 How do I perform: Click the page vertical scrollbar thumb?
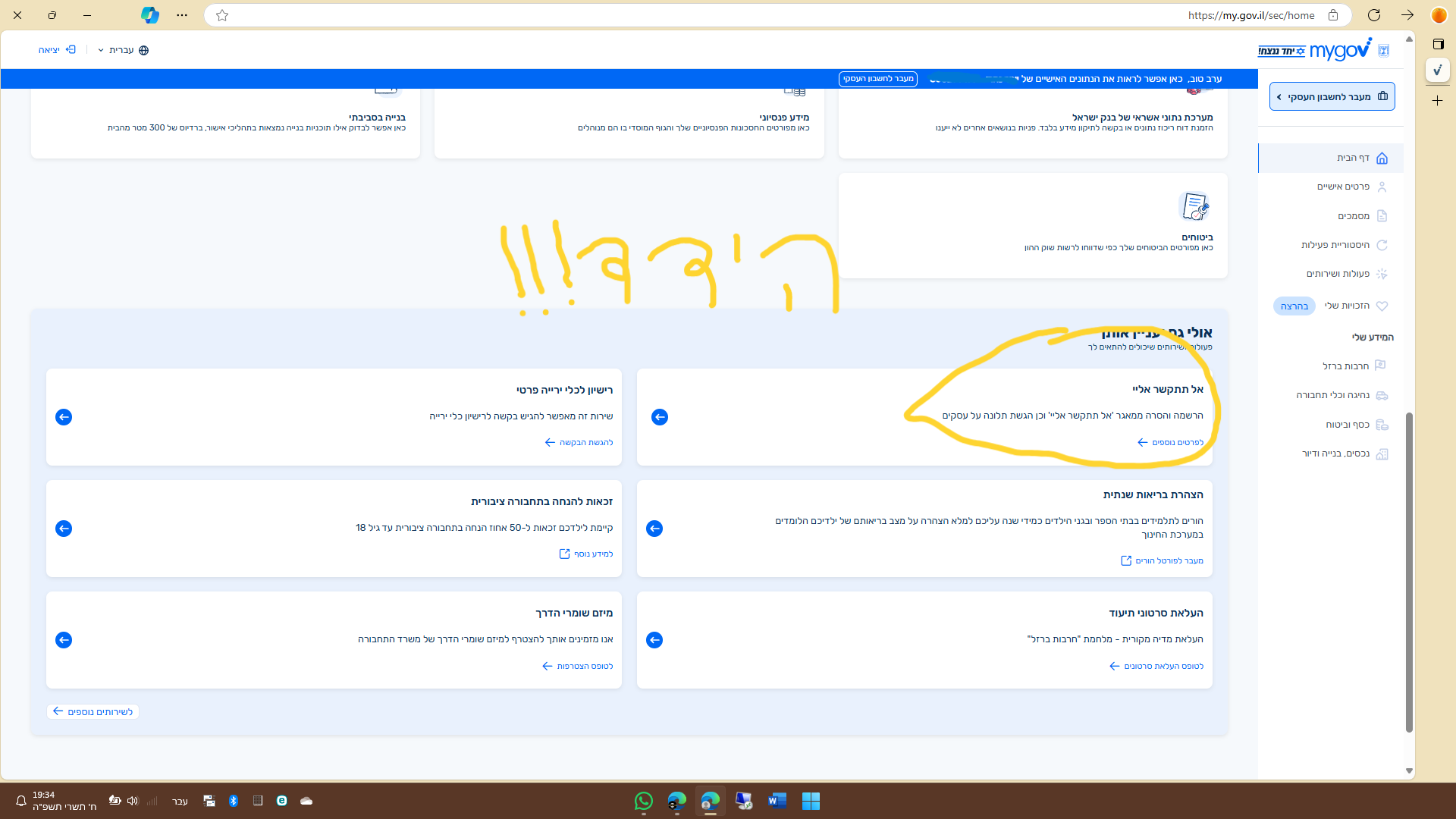click(1409, 573)
